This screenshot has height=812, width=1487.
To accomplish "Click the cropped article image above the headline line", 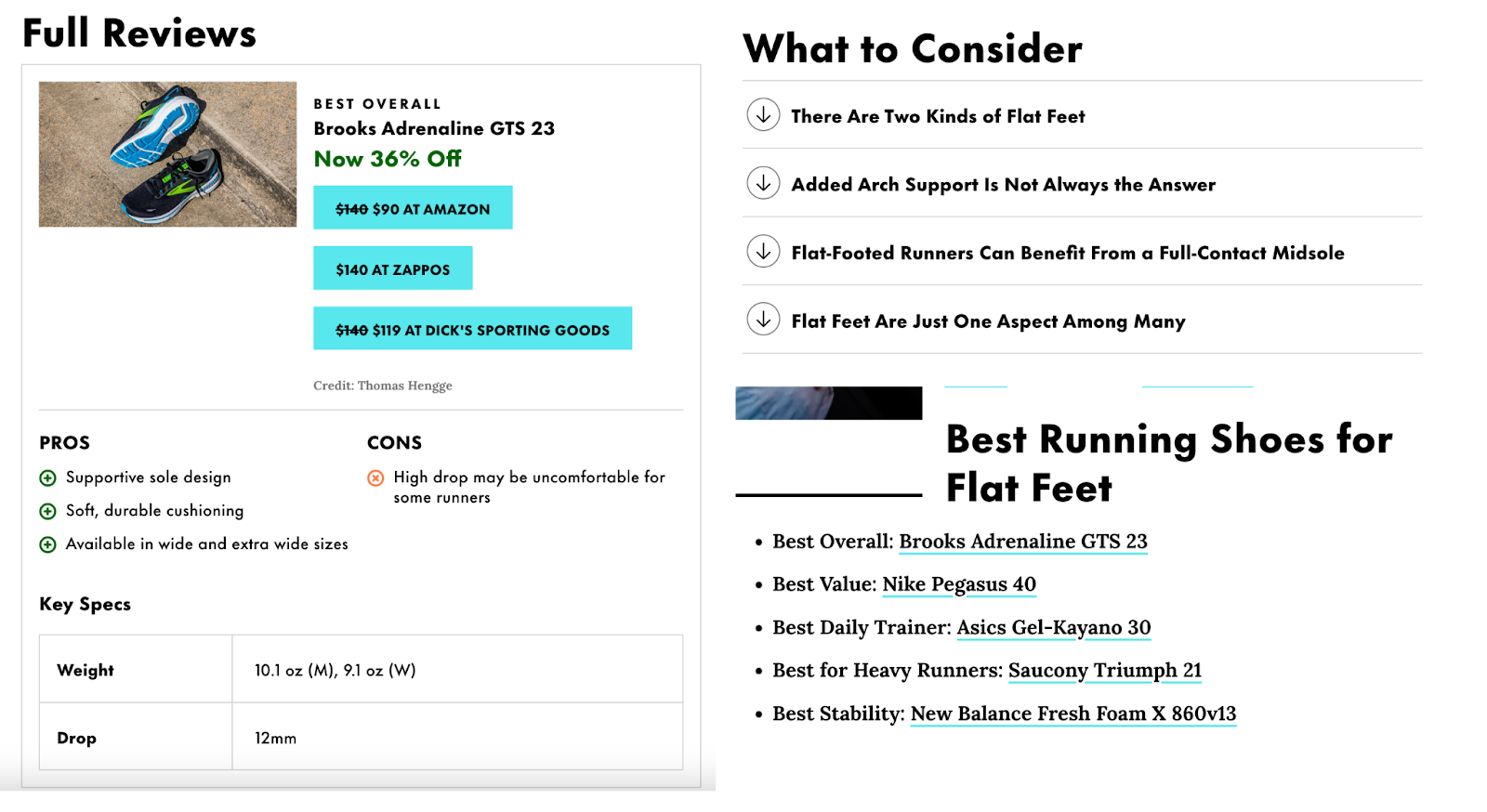I will click(829, 403).
